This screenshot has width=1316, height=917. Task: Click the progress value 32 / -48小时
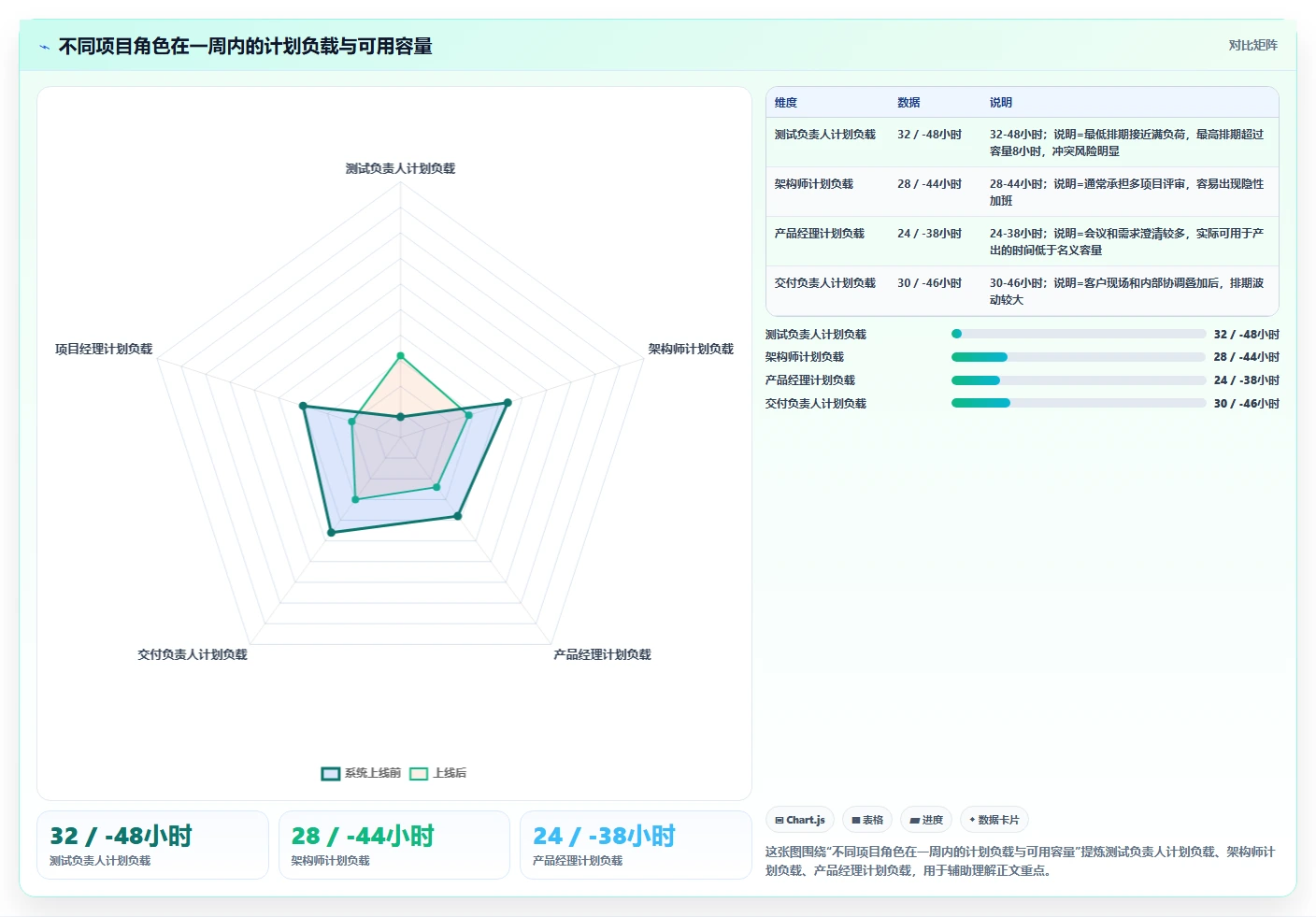pos(1246,335)
